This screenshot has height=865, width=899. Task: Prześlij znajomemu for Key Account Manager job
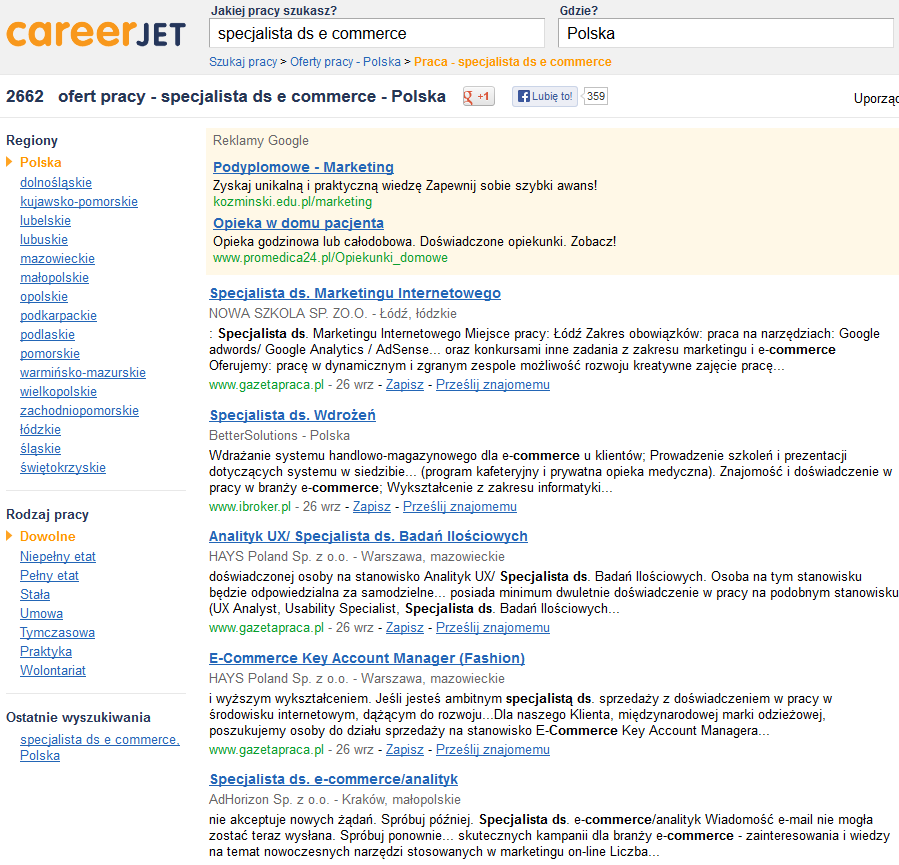(493, 750)
